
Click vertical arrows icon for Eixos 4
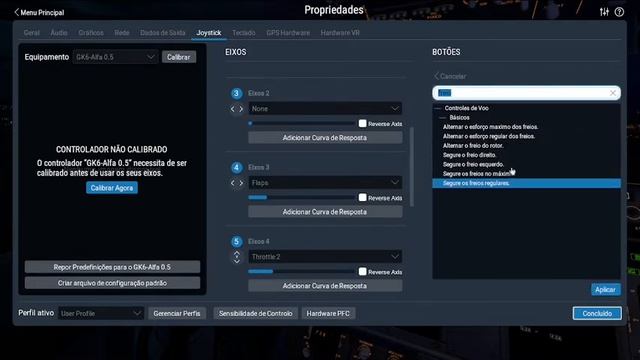pyautogui.click(x=237, y=257)
